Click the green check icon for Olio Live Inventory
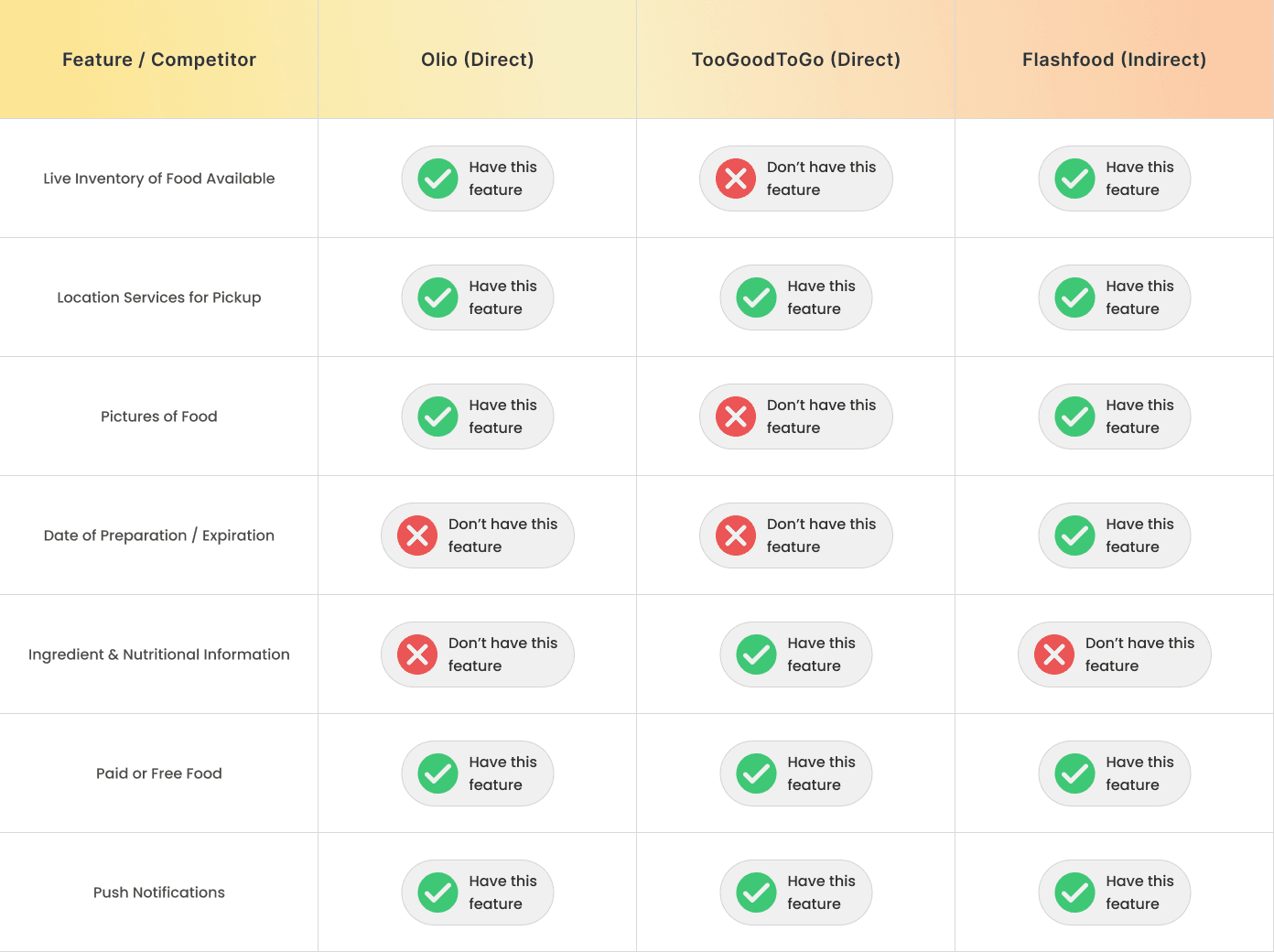 (438, 178)
